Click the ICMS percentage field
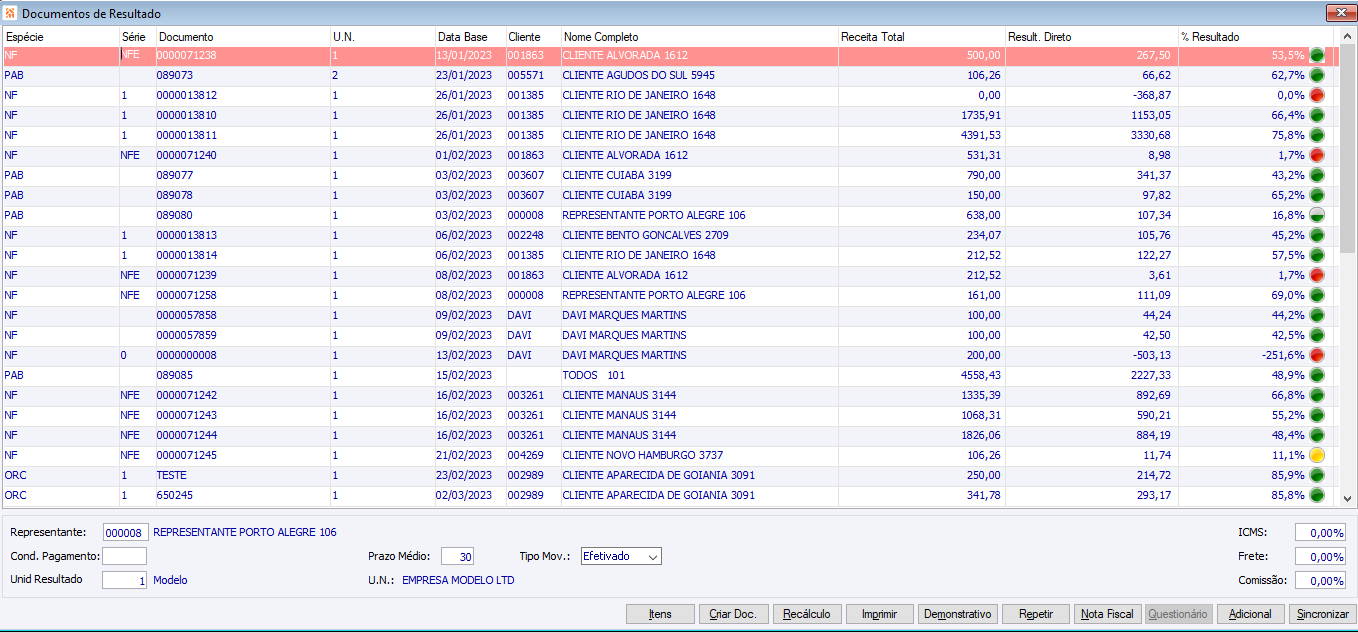 coord(1321,533)
